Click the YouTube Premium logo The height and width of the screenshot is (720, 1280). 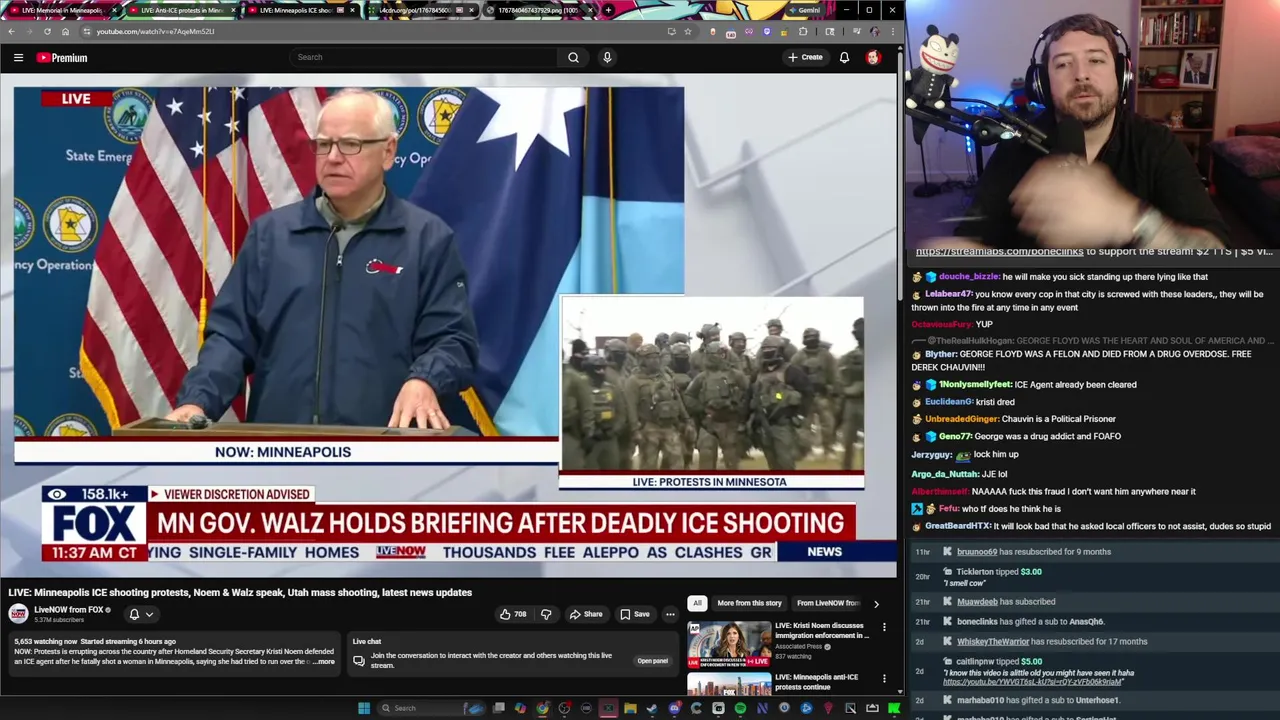pos(62,58)
